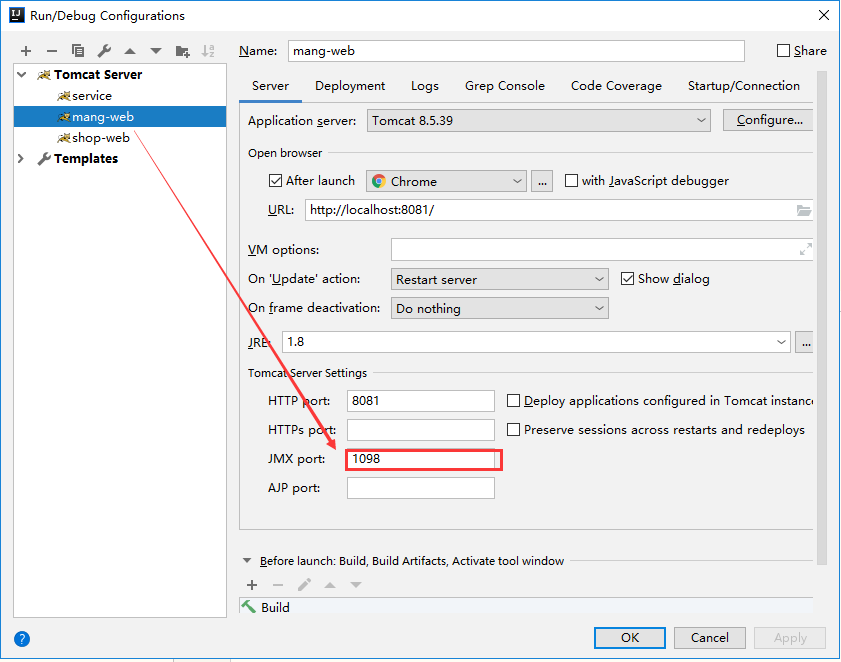This screenshot has height=662, width=841.
Task: Add new configuration with plus icon
Action: (x=26, y=51)
